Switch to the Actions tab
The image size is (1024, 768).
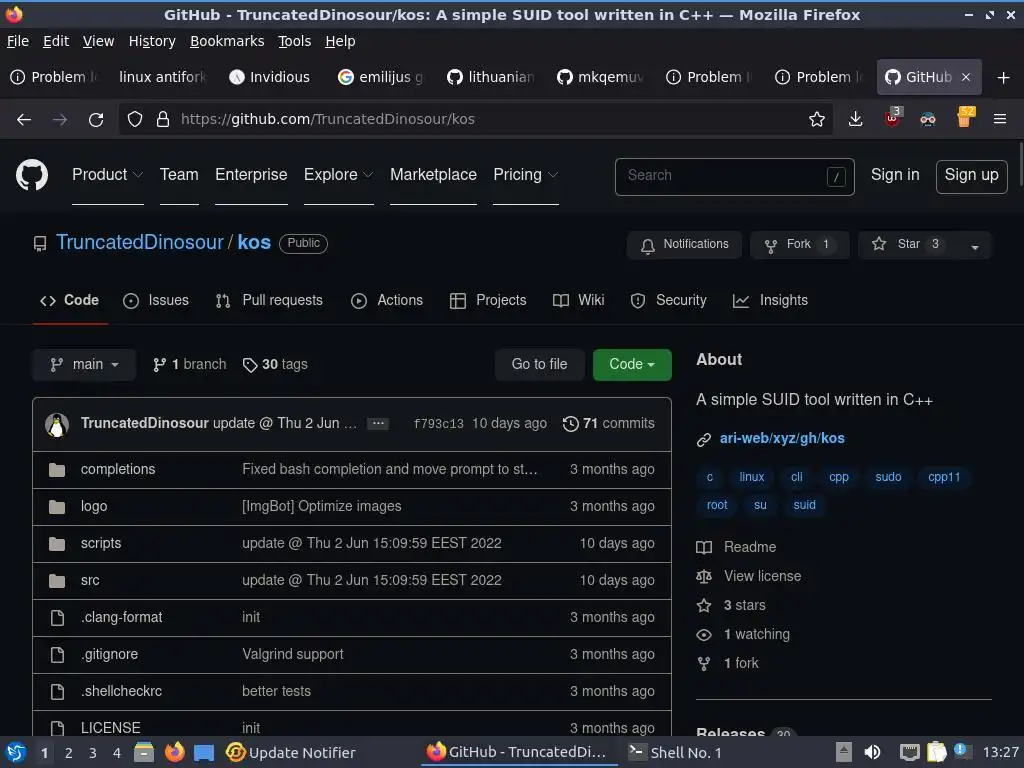[x=387, y=300]
